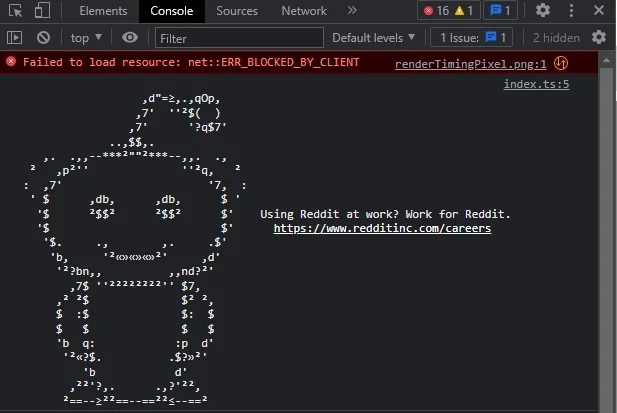The height and width of the screenshot is (413, 617).
Task: Show more tabs with double chevron
Action: pos(352,11)
